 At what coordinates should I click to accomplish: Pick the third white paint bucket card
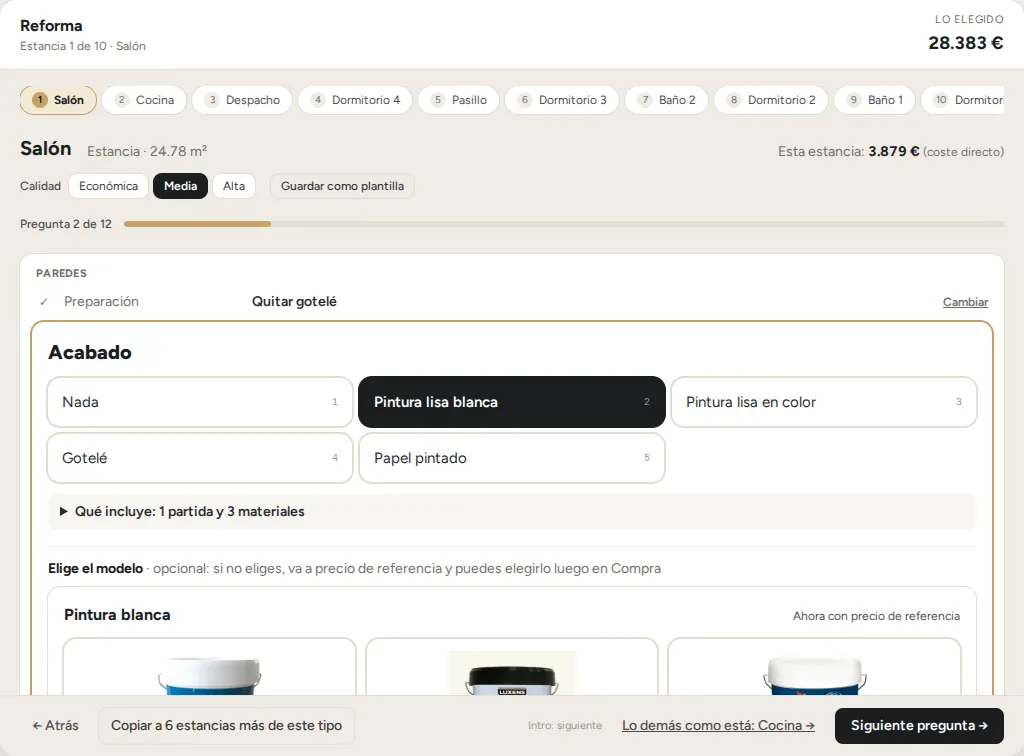pos(814,667)
